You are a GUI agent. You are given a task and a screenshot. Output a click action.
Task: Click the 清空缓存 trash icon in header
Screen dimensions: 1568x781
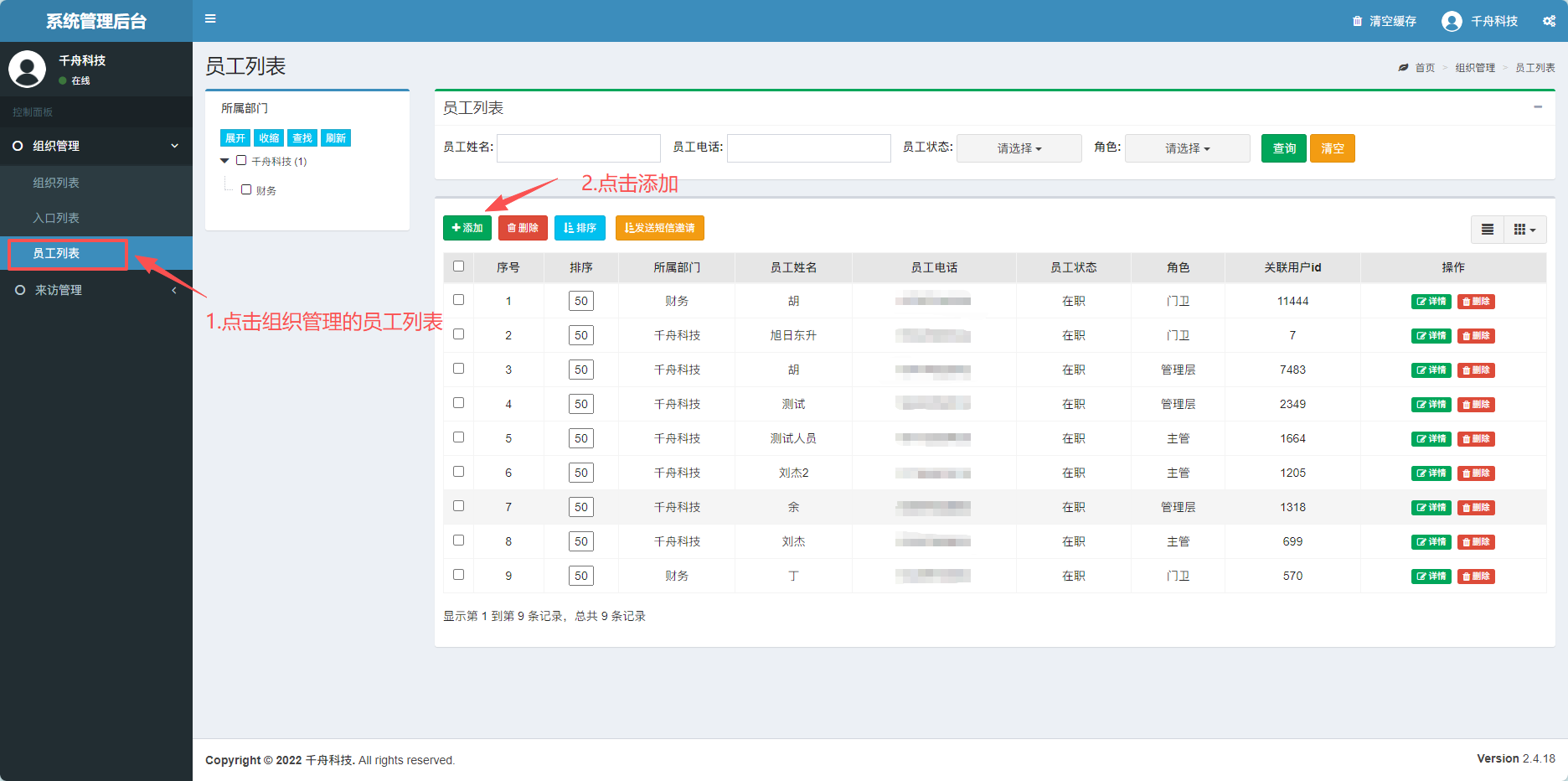[x=1357, y=21]
